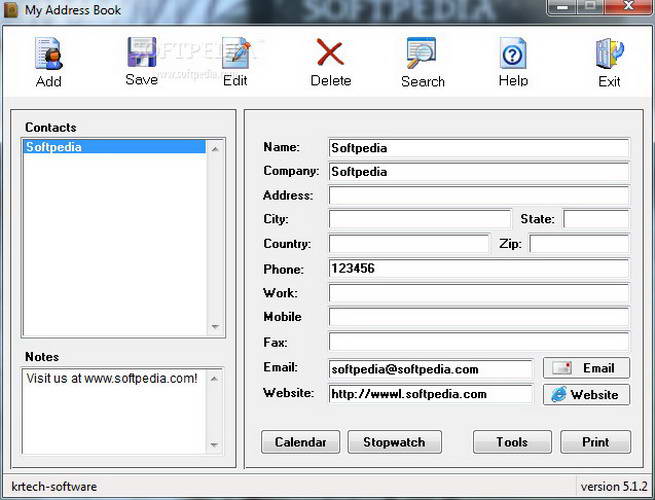
Task: Click the Fax input field
Action: coord(479,342)
